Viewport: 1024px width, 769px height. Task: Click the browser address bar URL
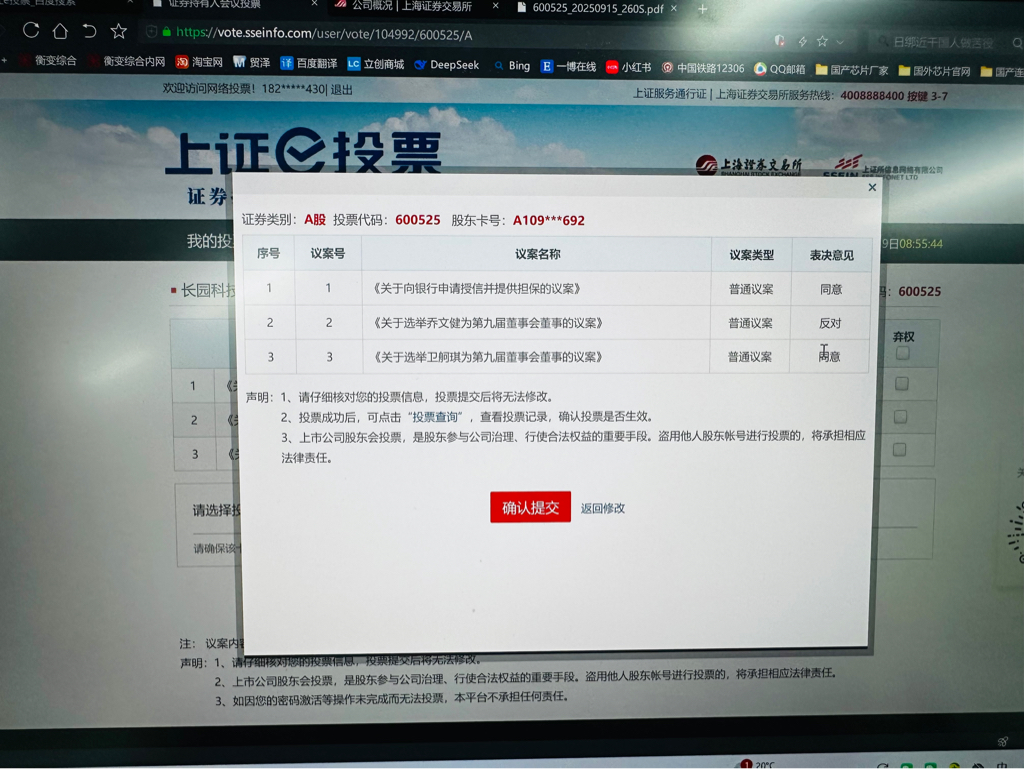[x=324, y=34]
